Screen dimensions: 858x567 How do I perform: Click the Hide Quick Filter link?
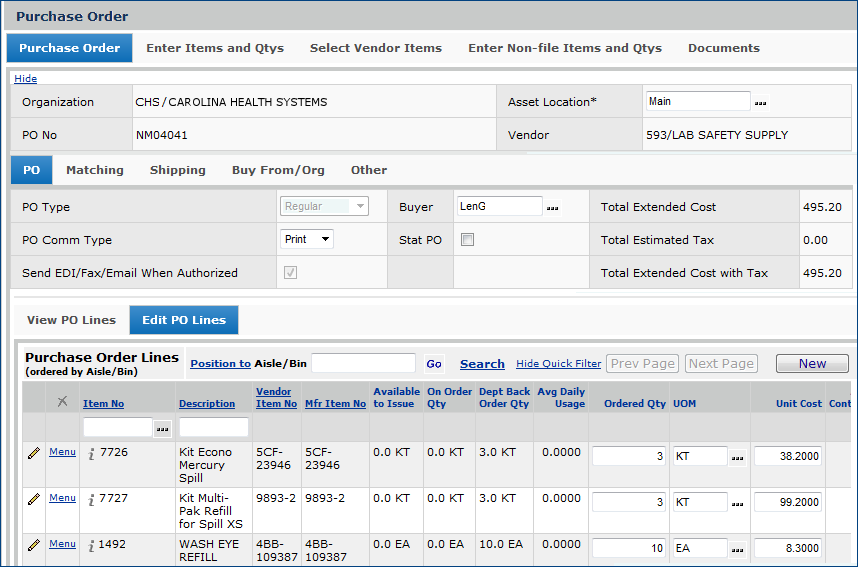558,364
